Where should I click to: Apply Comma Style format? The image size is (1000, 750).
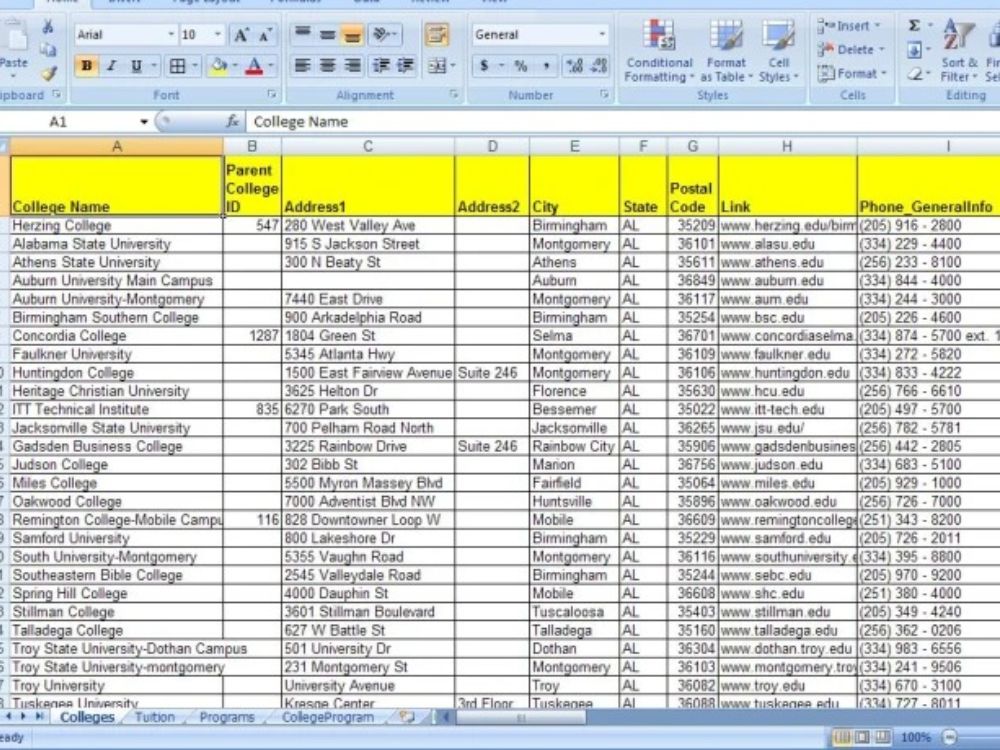click(545, 65)
